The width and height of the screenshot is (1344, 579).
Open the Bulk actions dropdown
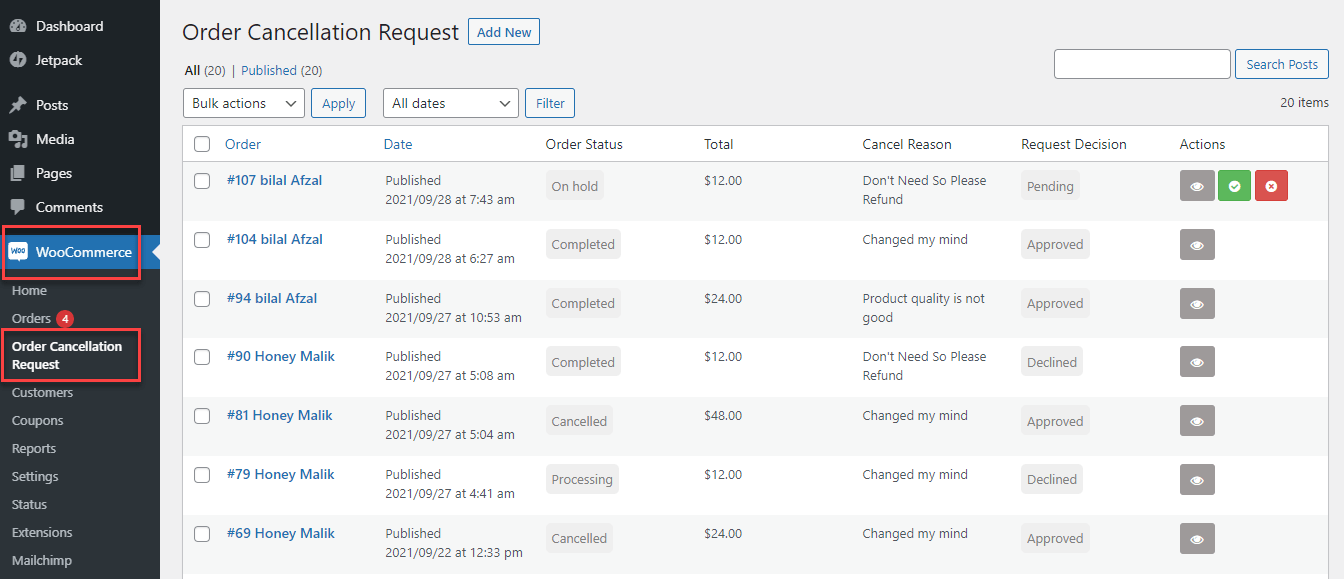[244, 103]
